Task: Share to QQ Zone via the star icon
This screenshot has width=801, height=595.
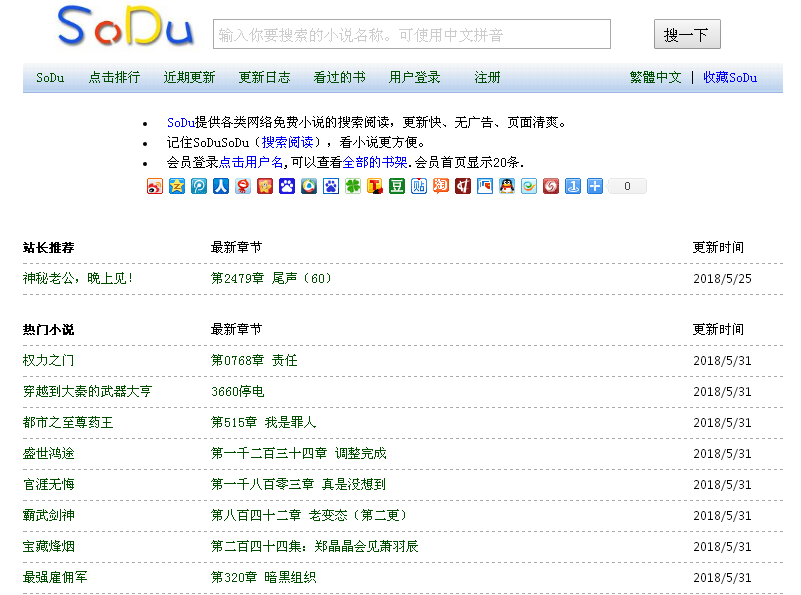Action: (176, 186)
